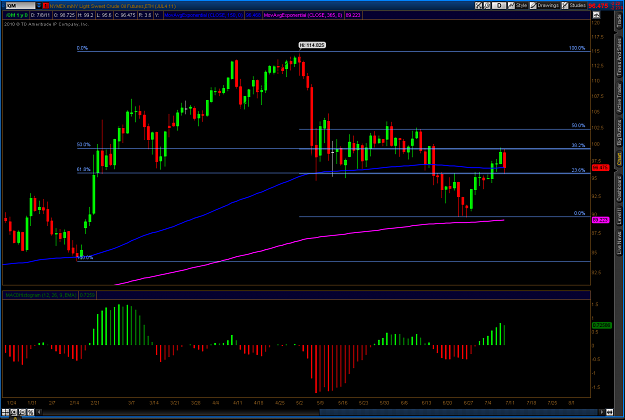Viewport: 625px width, 420px height.
Task: Click the second chart tool icon left of D
Action: coord(487,5)
